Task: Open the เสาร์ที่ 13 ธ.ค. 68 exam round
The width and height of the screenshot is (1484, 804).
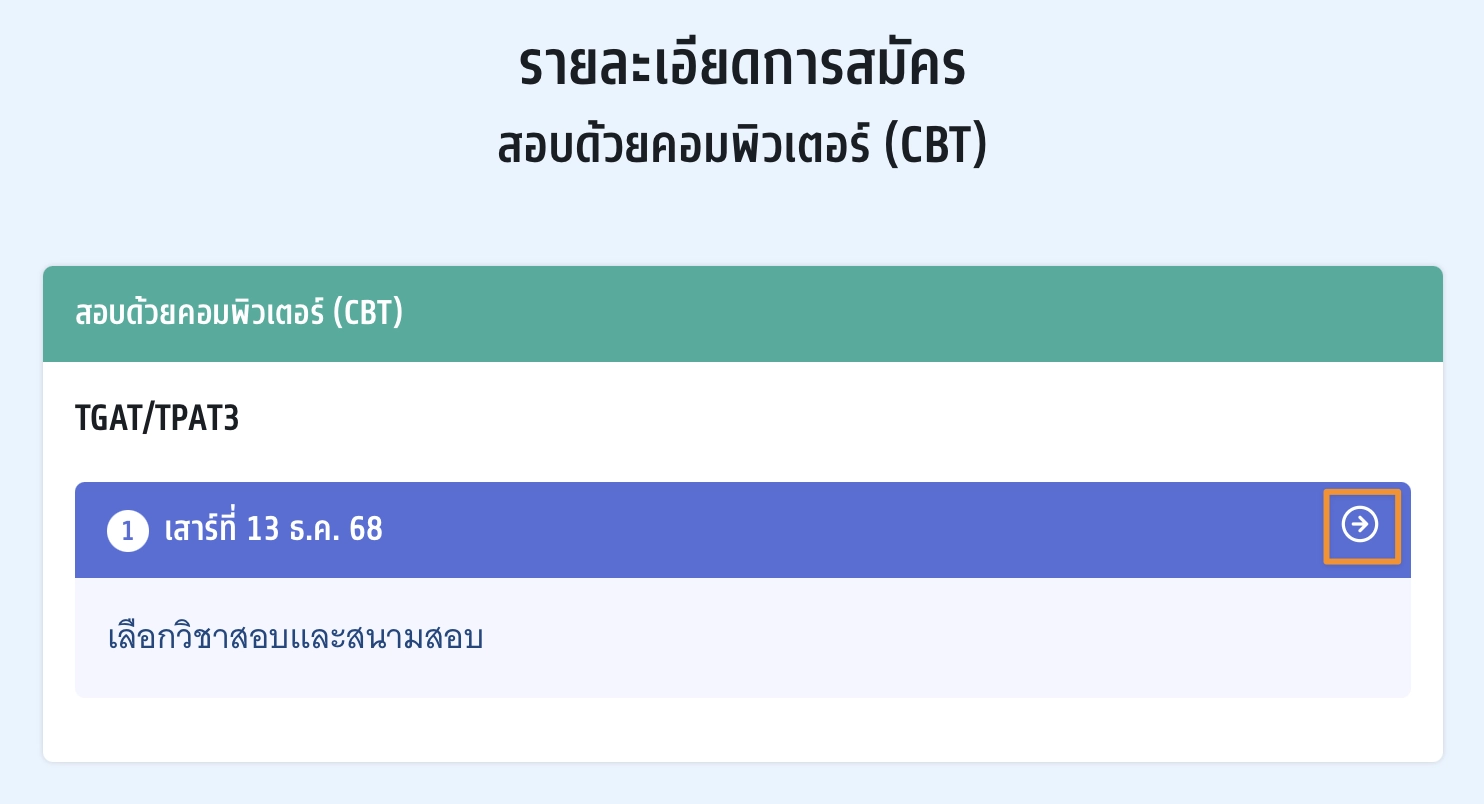Action: point(272,529)
